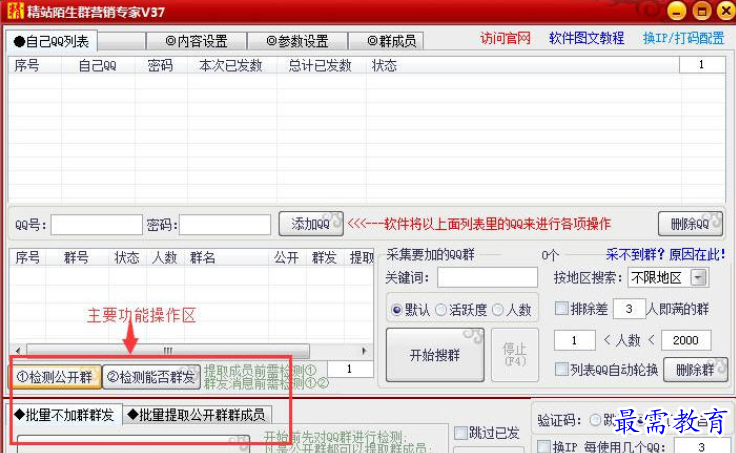The width and height of the screenshot is (736, 453).
Task: Click the 人即满的群 number field
Action: point(629,308)
